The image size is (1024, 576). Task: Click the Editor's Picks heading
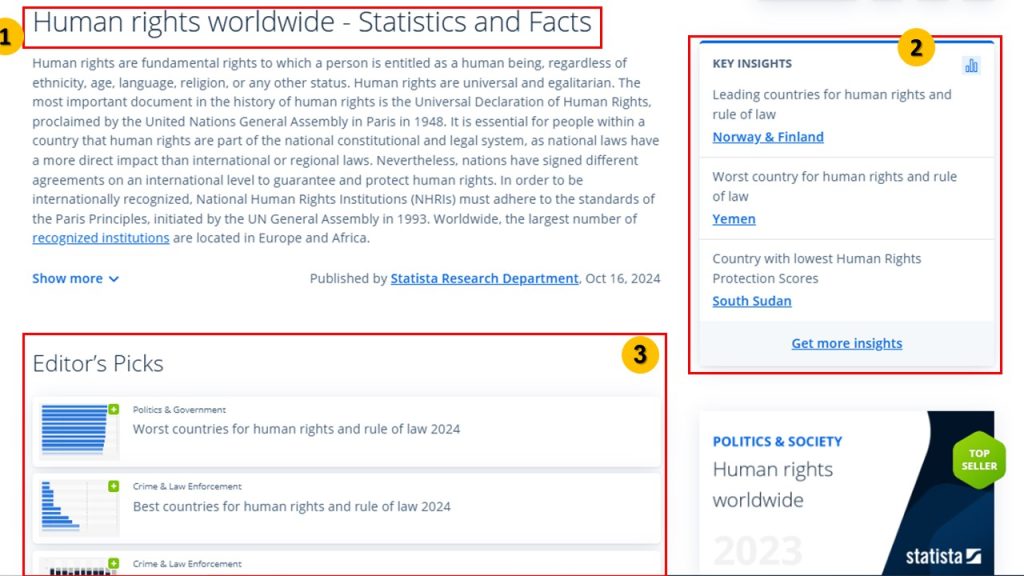[98, 363]
